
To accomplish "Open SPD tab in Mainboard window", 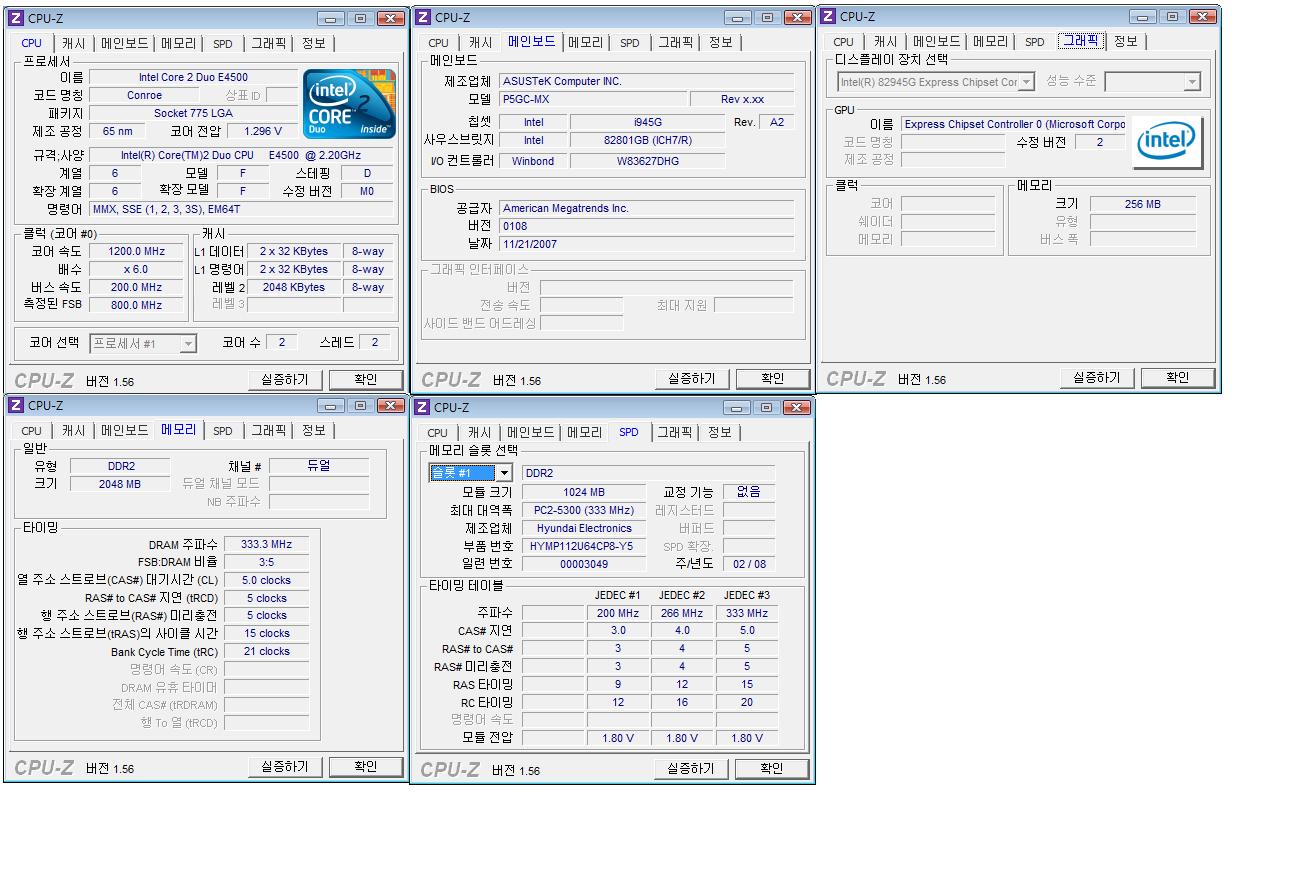I will [629, 43].
